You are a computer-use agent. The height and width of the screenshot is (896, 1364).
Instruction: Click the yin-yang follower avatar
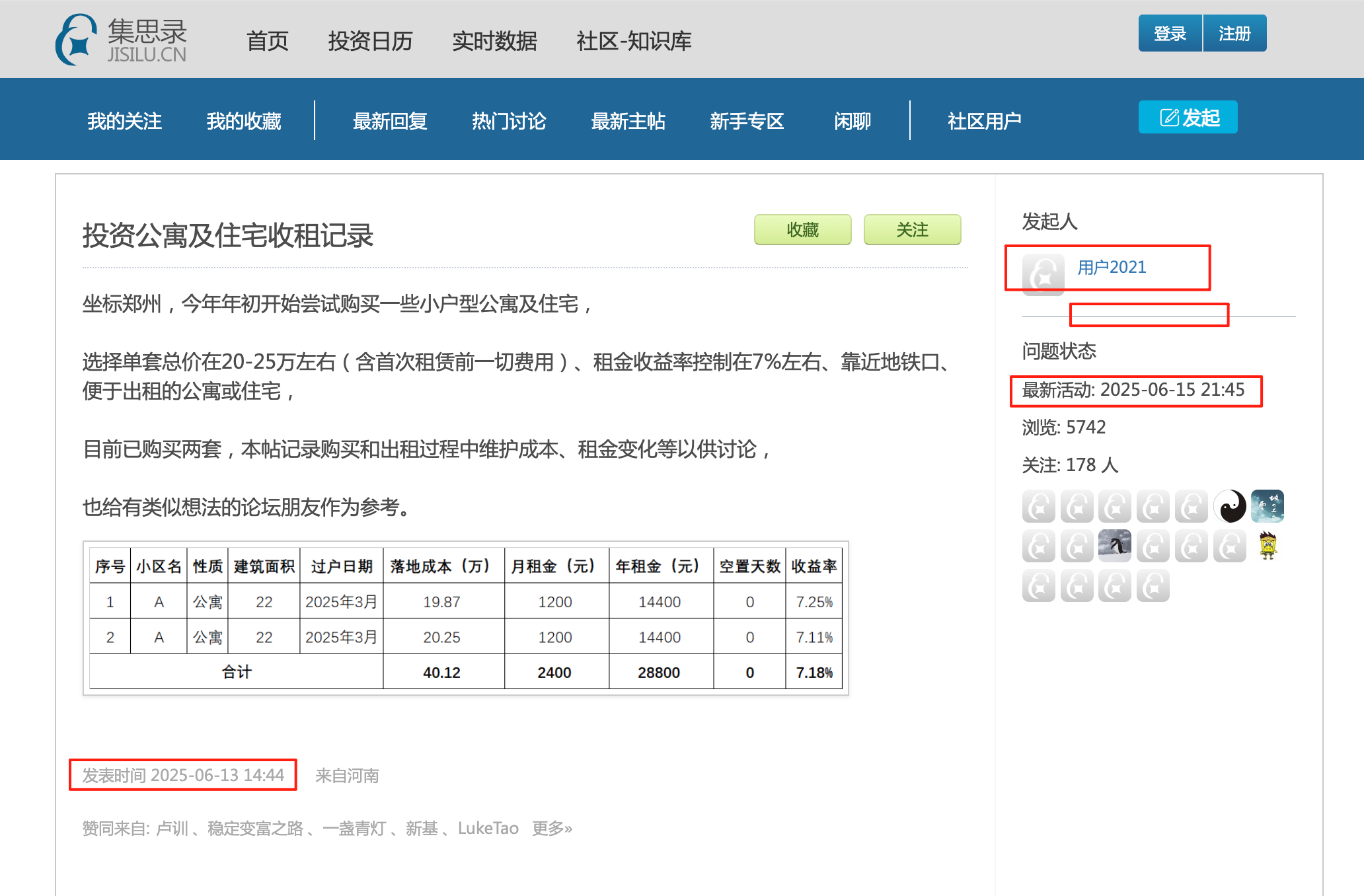point(1229,507)
